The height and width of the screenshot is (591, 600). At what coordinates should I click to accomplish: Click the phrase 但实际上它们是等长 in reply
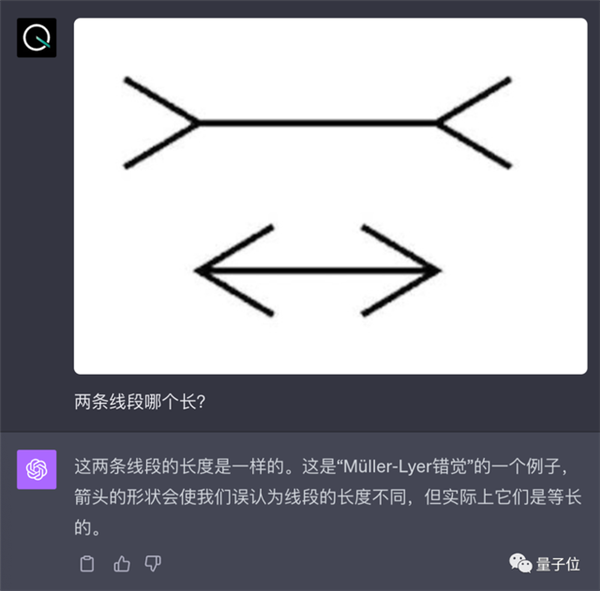point(503,497)
